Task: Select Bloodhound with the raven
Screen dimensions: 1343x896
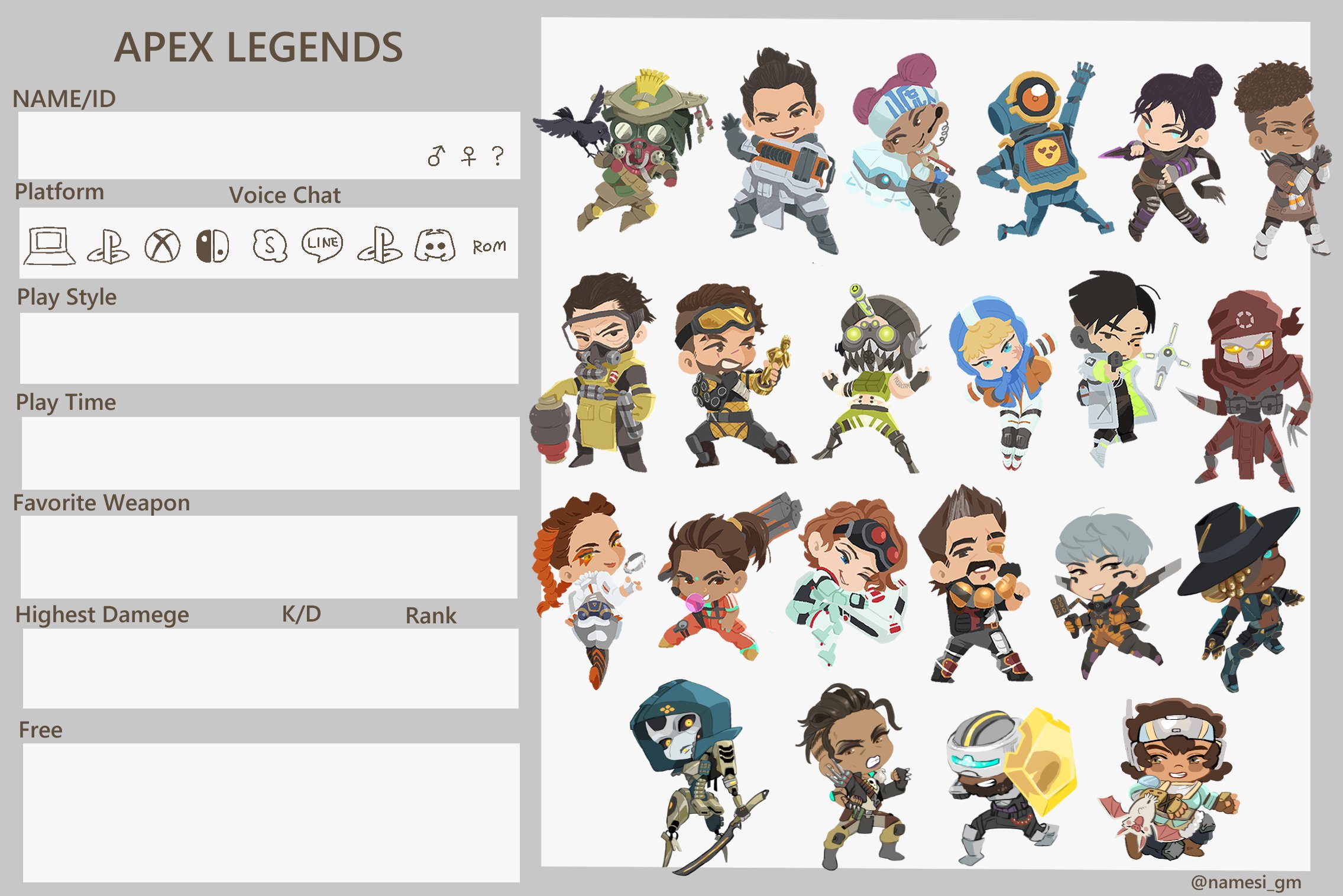Action: point(624,151)
